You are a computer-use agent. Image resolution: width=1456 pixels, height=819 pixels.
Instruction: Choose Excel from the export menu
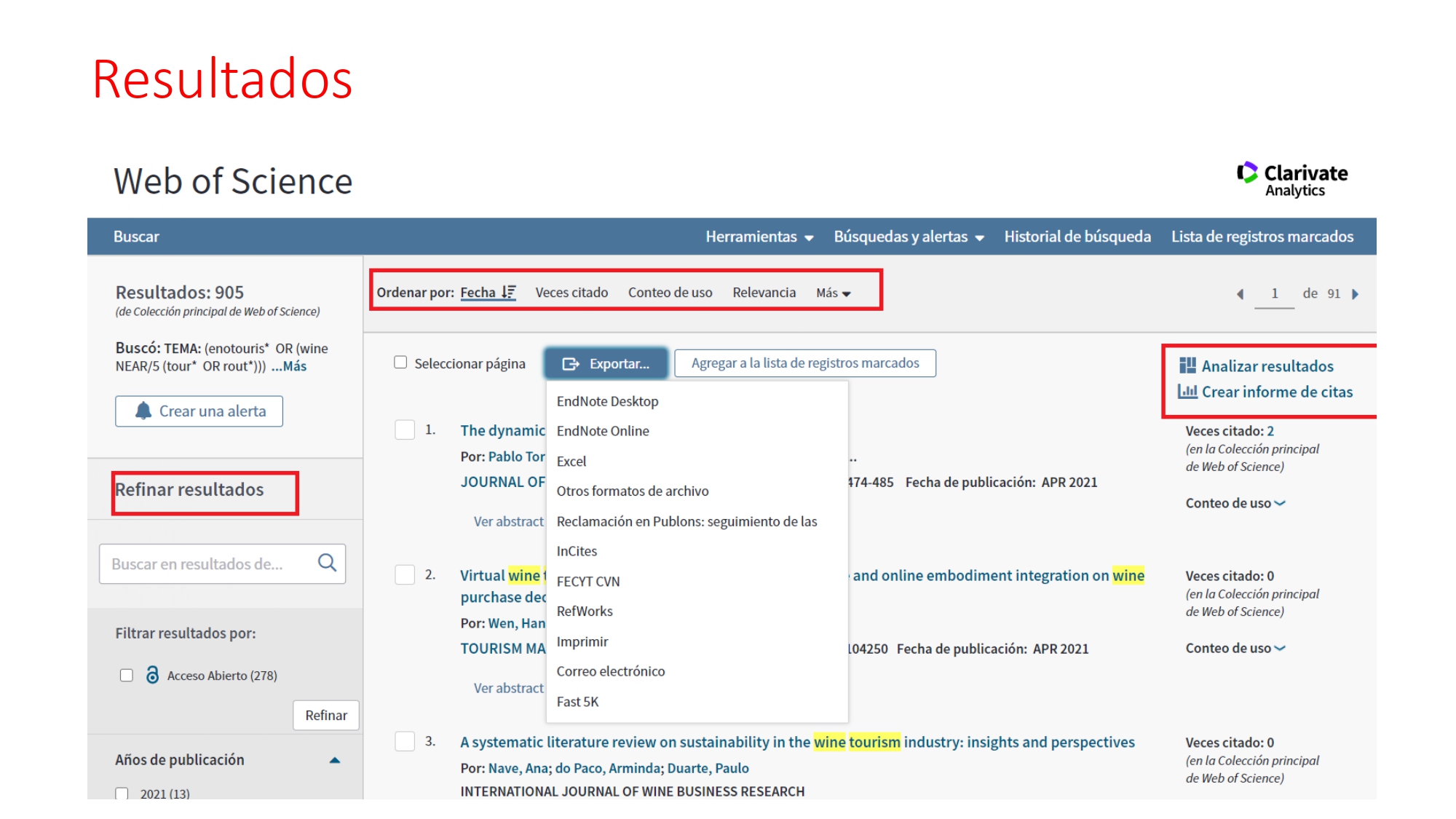tap(571, 461)
